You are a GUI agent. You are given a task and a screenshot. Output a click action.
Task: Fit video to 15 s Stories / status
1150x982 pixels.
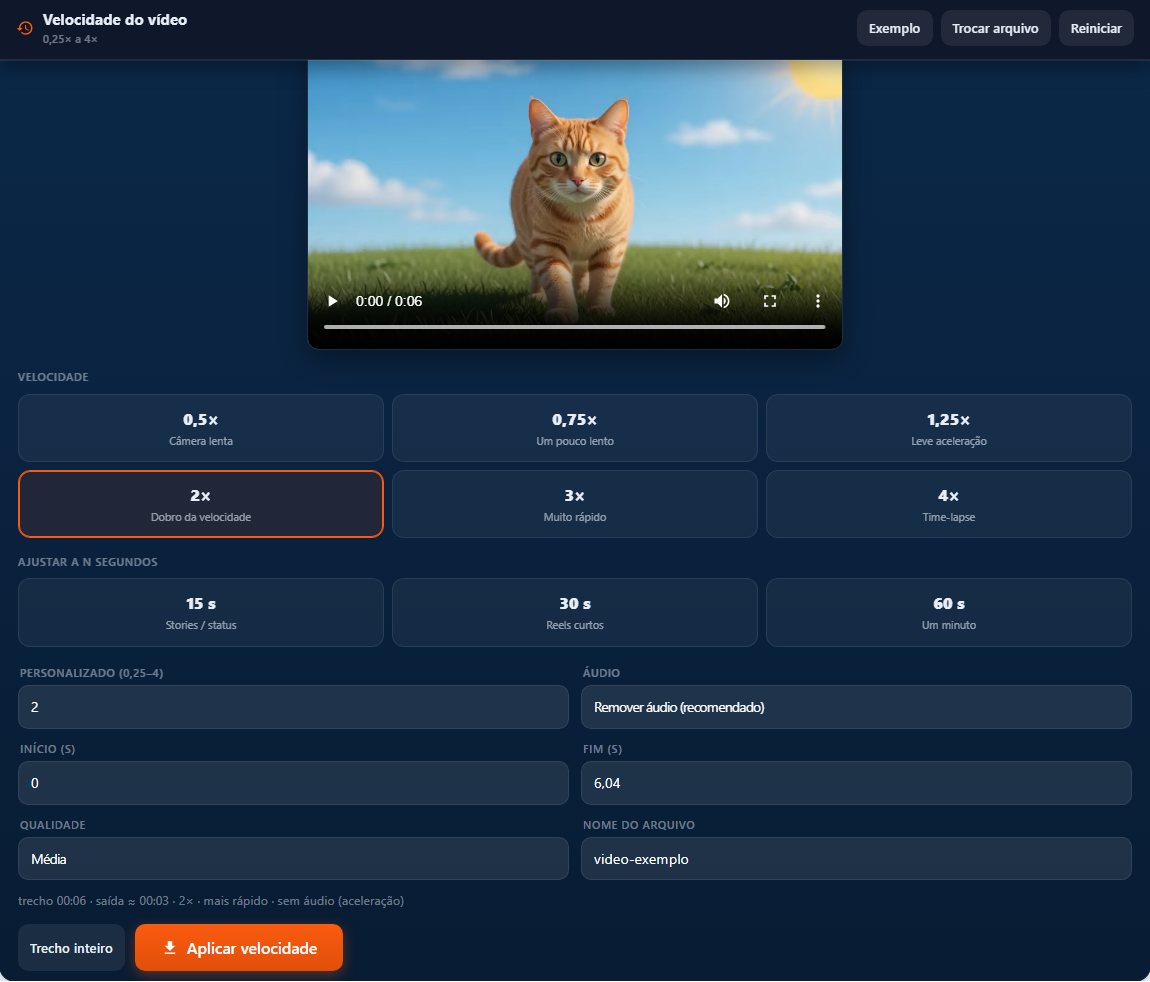201,612
